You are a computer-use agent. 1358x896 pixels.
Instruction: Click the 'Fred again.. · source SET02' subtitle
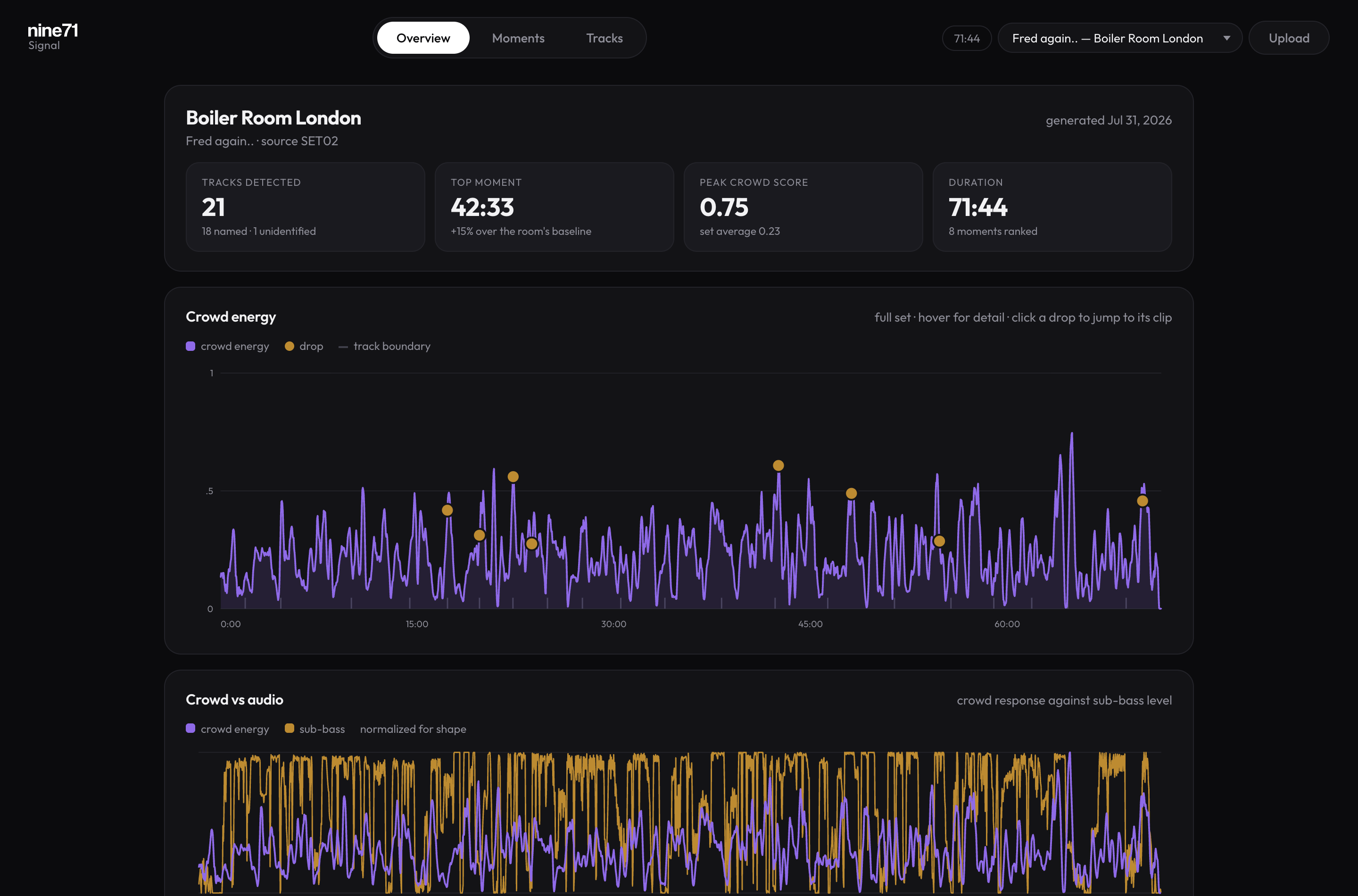click(262, 141)
